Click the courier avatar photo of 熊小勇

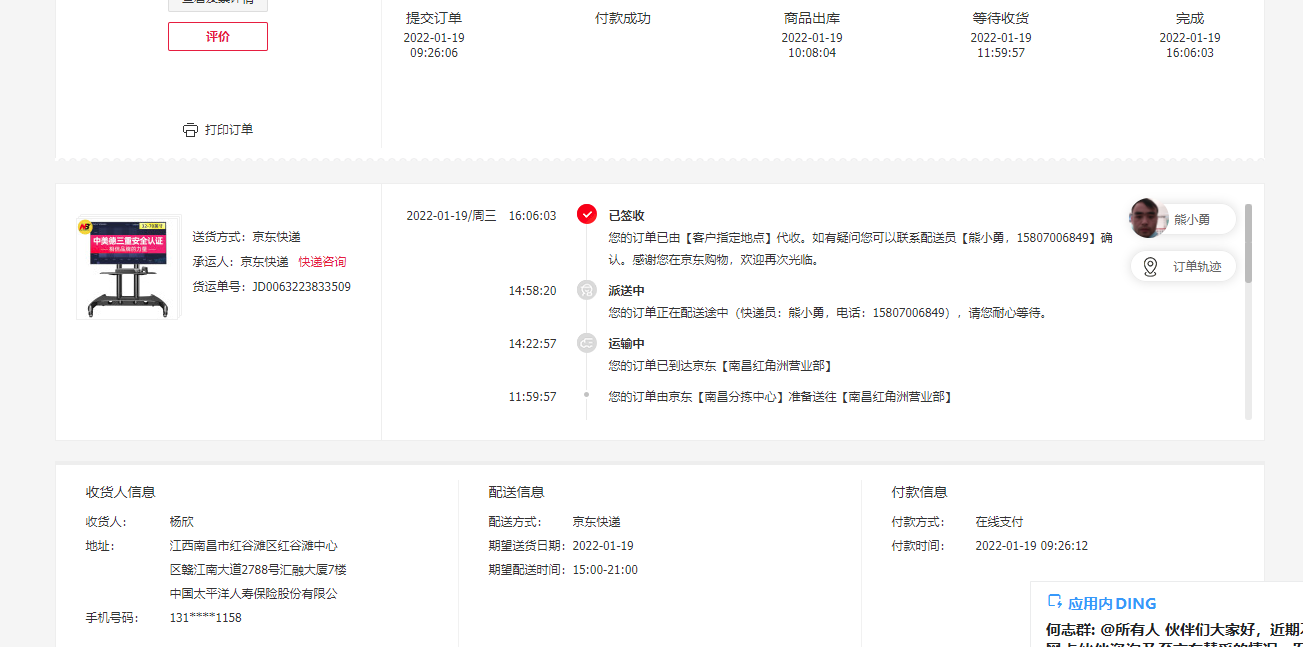coord(1149,218)
